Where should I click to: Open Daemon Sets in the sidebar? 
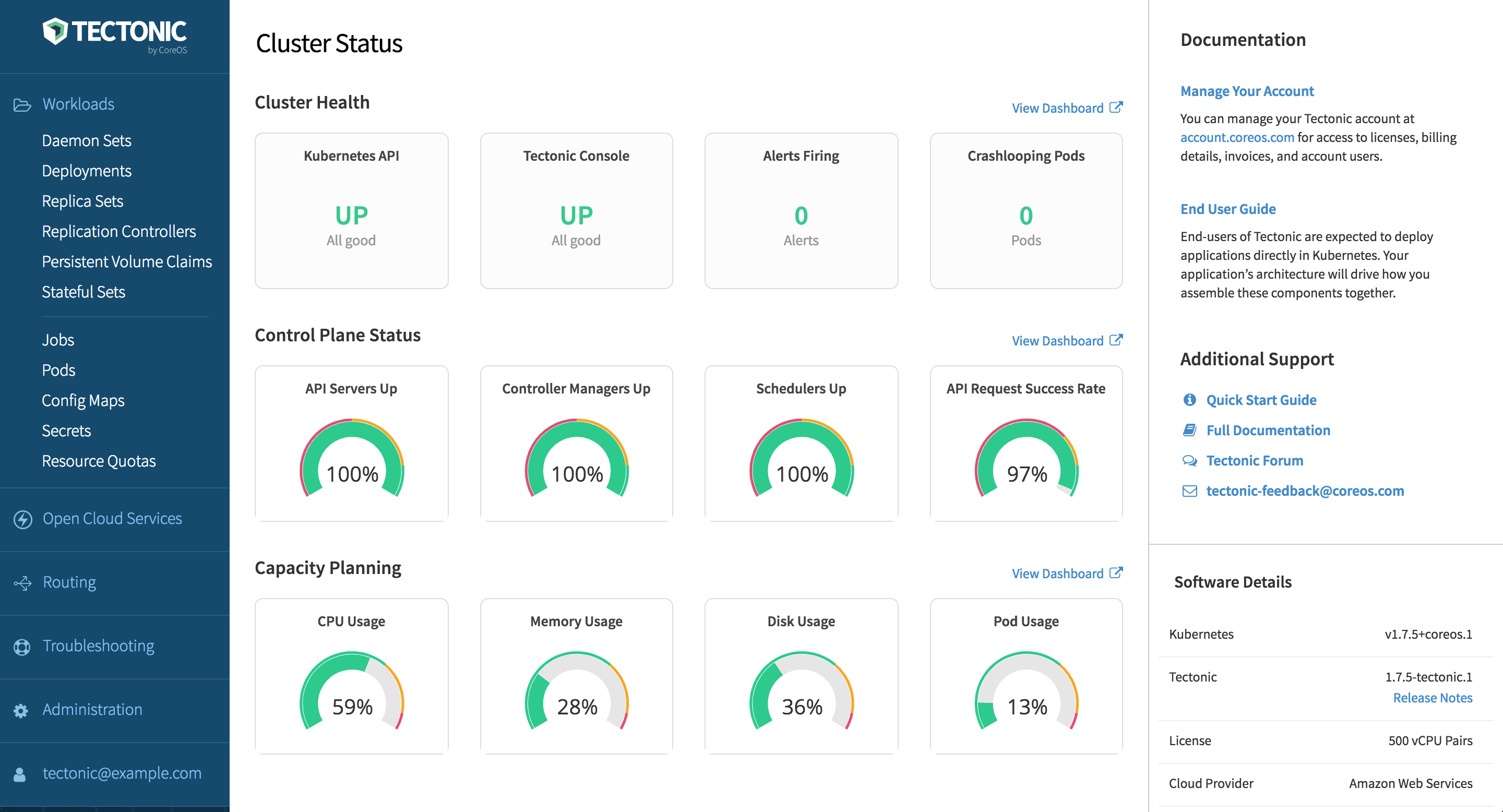[x=86, y=140]
